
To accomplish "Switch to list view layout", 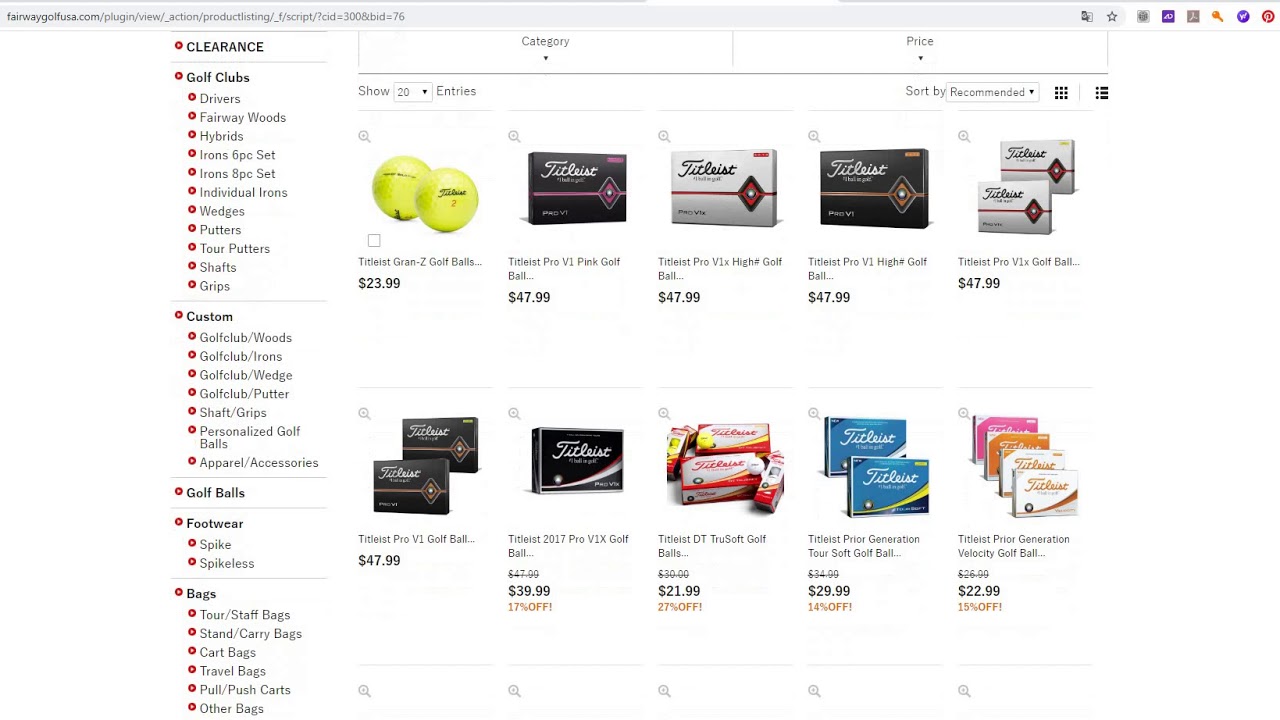I will coord(1102,93).
